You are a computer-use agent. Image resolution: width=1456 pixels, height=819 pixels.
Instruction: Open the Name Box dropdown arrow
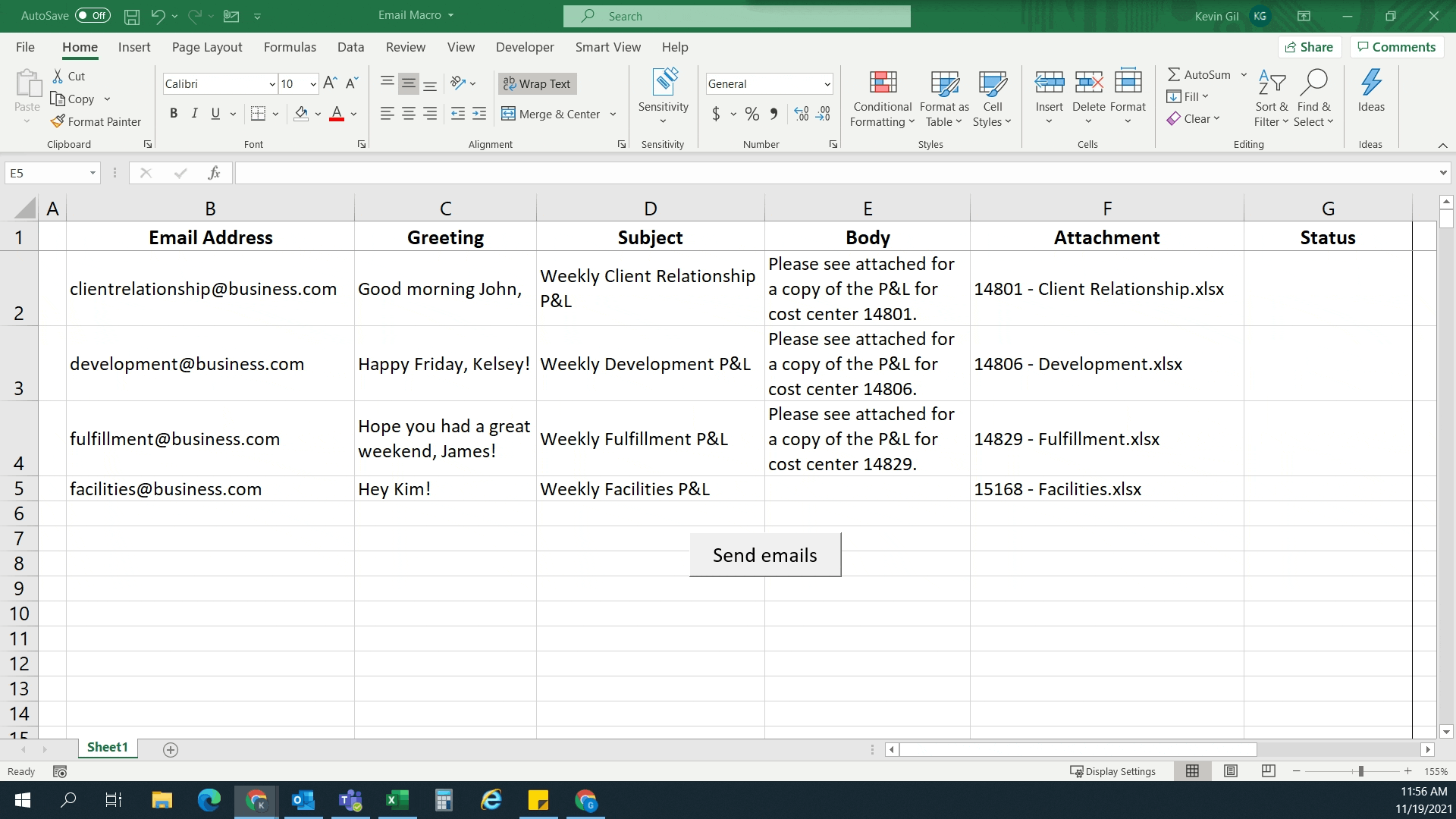(x=93, y=173)
